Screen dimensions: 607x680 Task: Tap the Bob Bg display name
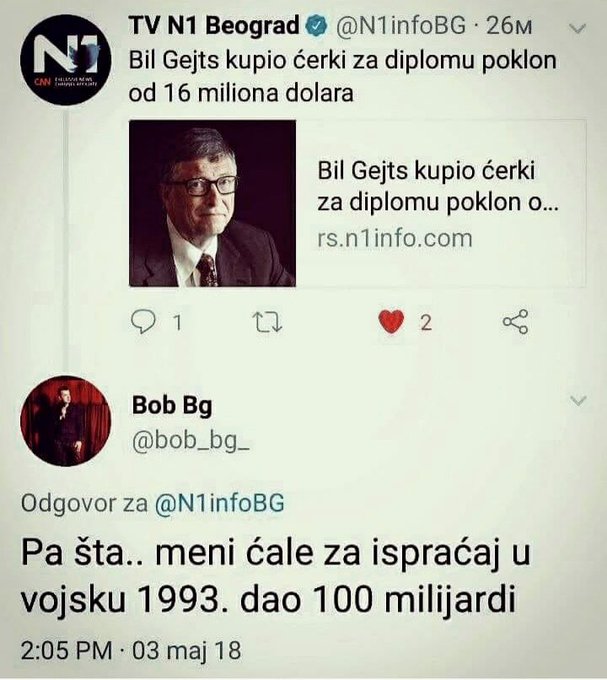pyautogui.click(x=172, y=406)
